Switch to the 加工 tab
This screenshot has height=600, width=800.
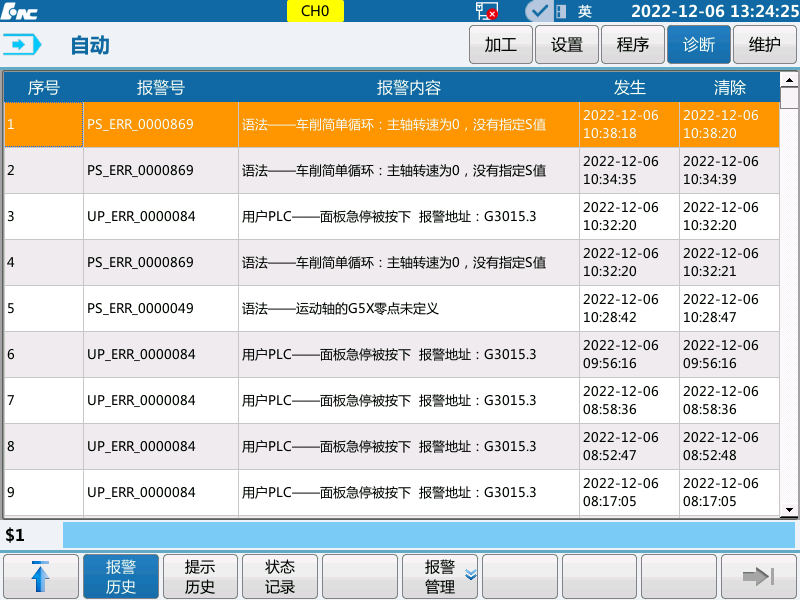(x=500, y=45)
